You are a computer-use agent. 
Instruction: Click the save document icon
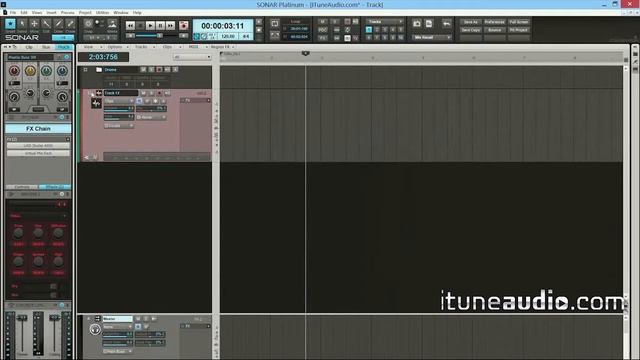[x=429, y=24]
